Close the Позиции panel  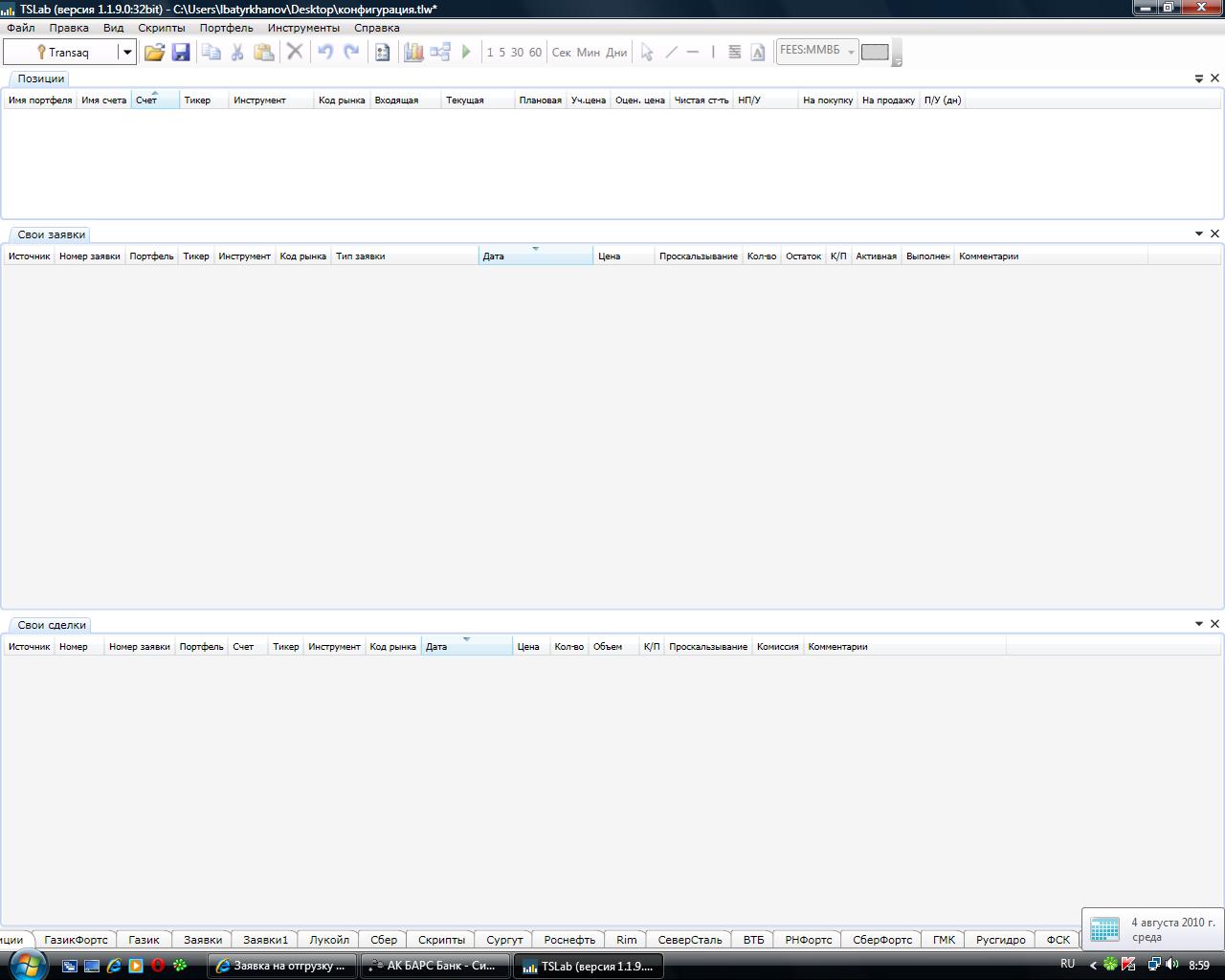[1215, 78]
